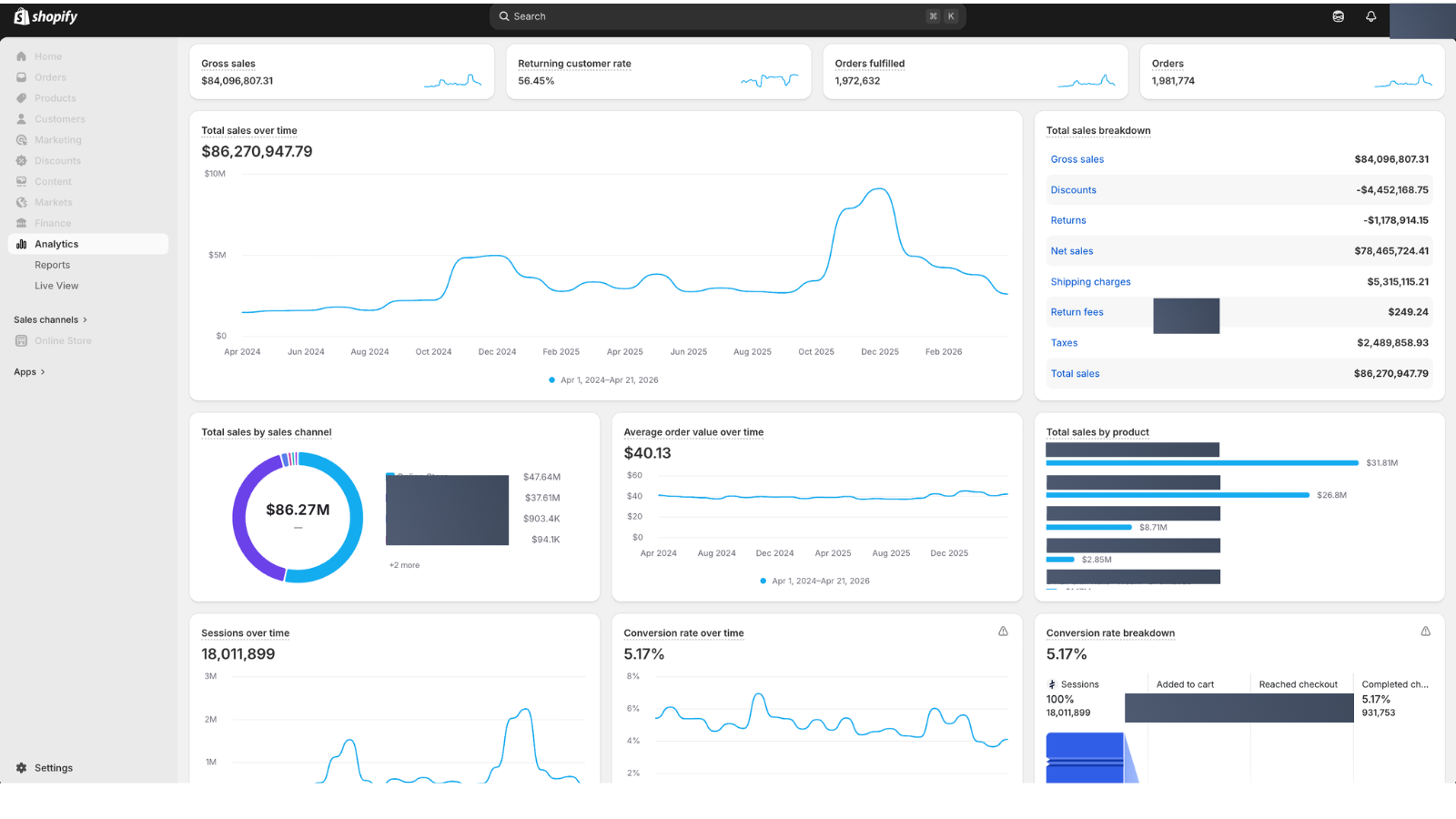
Task: Open the Sessions over time report
Action: pos(246,633)
